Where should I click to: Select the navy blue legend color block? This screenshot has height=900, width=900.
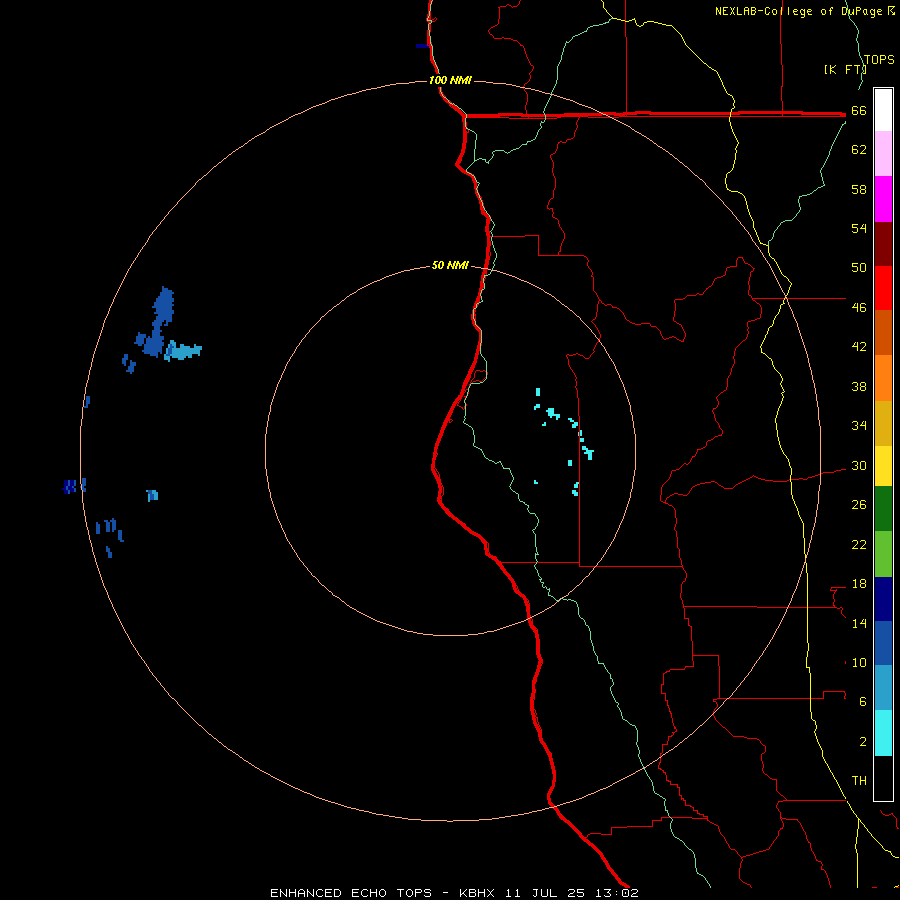click(x=883, y=599)
